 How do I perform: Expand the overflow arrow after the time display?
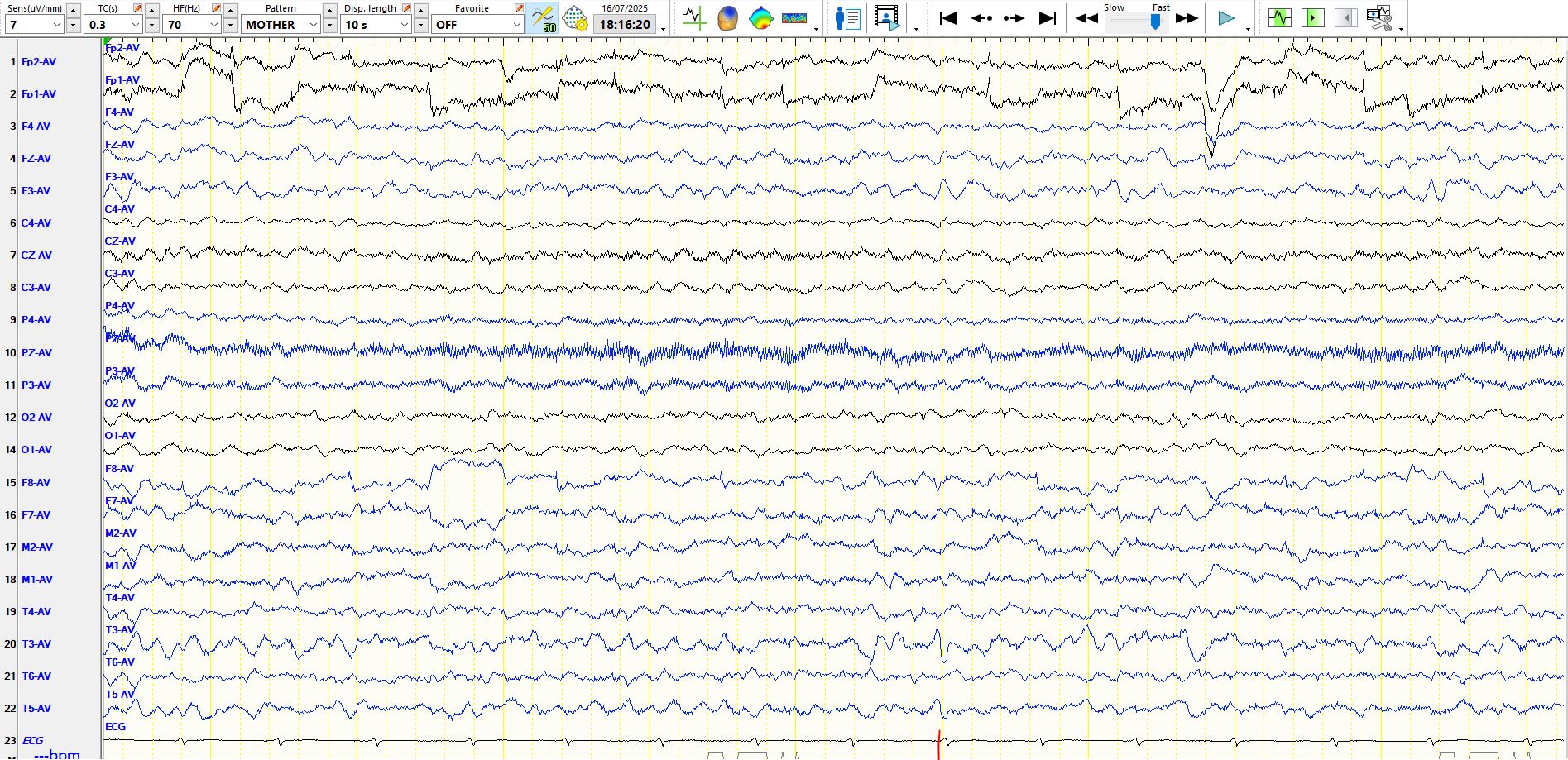click(x=664, y=29)
